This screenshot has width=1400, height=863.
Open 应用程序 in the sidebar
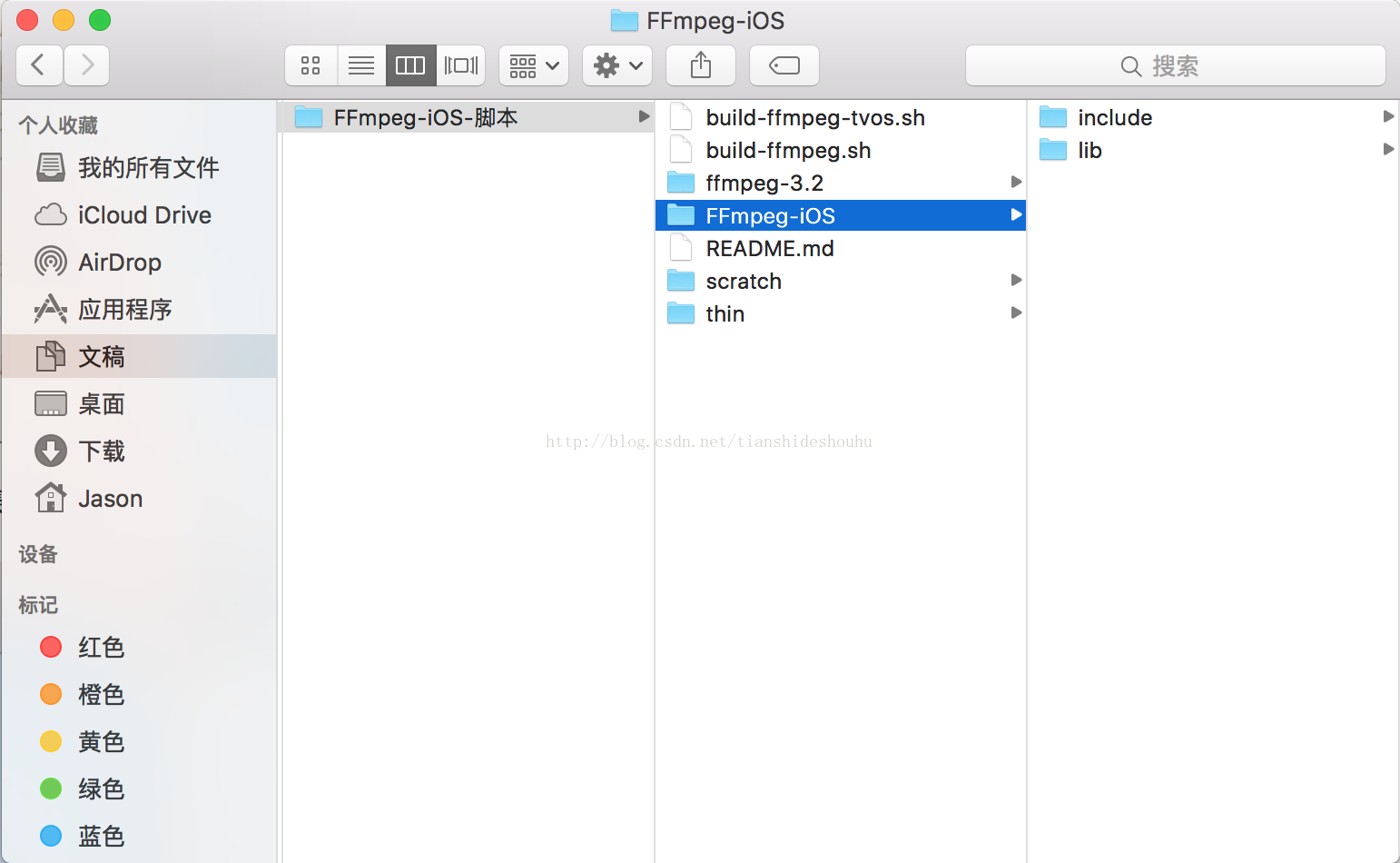(139, 309)
